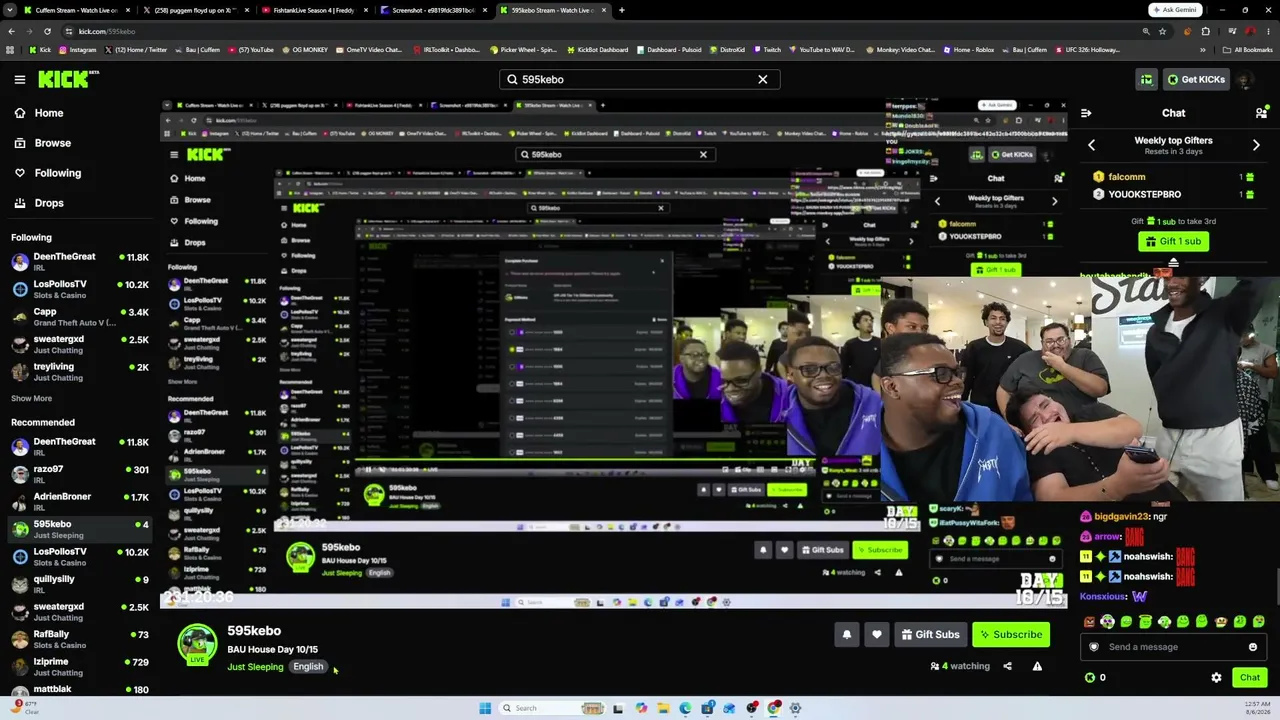
Task: Open the All Bookmarks folder
Action: pos(1248,49)
